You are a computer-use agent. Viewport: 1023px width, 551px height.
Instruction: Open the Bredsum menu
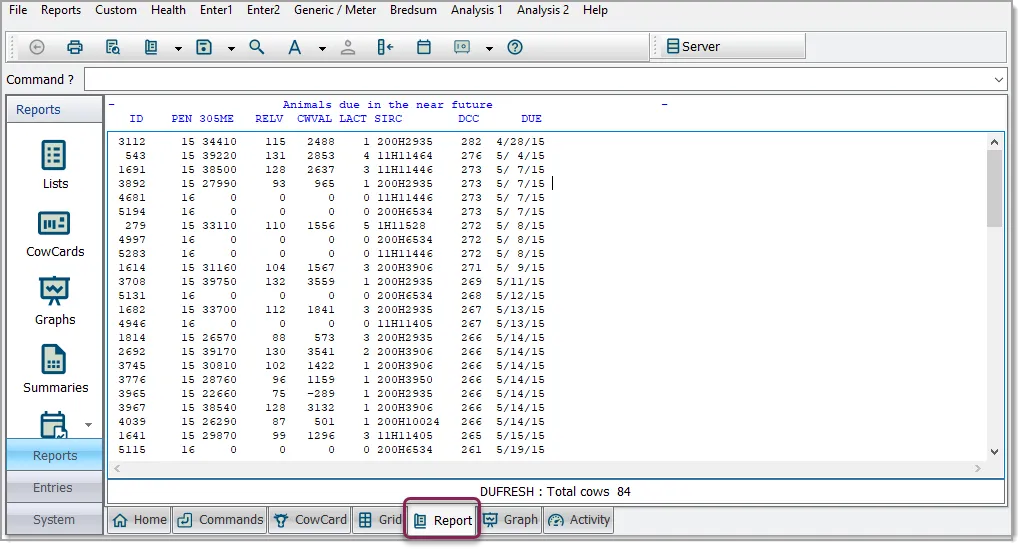(x=413, y=10)
